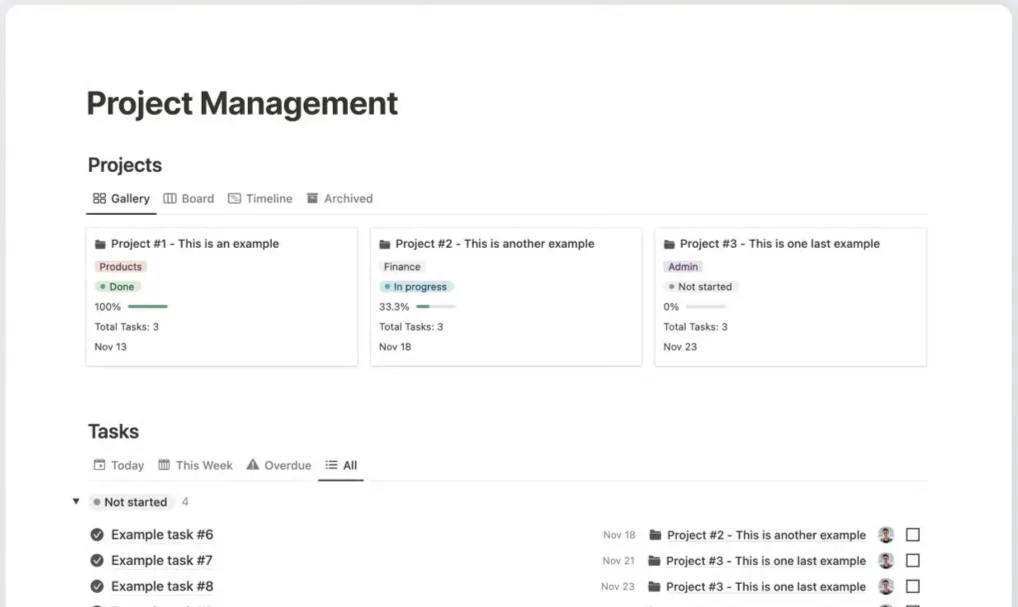Image resolution: width=1018 pixels, height=607 pixels.
Task: Open the In progress status on Project #2
Action: [416, 287]
